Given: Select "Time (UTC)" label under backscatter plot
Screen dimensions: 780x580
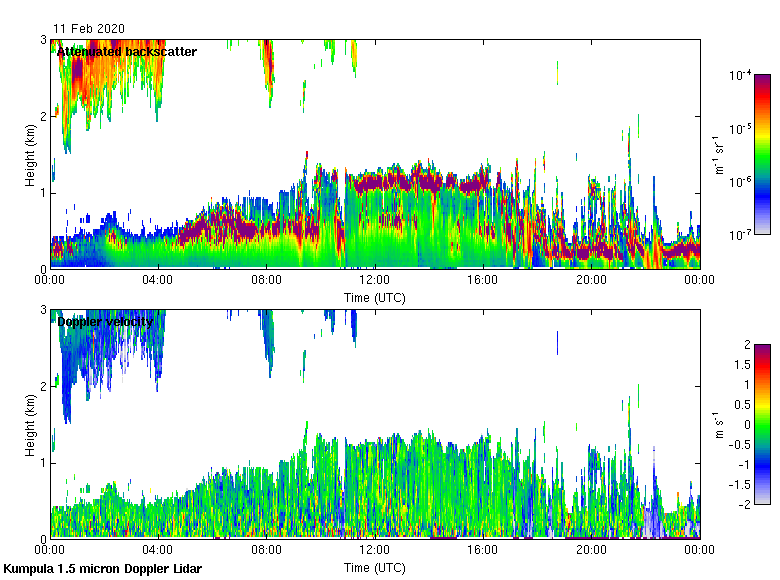Looking at the screenshot, I should tap(374, 298).
